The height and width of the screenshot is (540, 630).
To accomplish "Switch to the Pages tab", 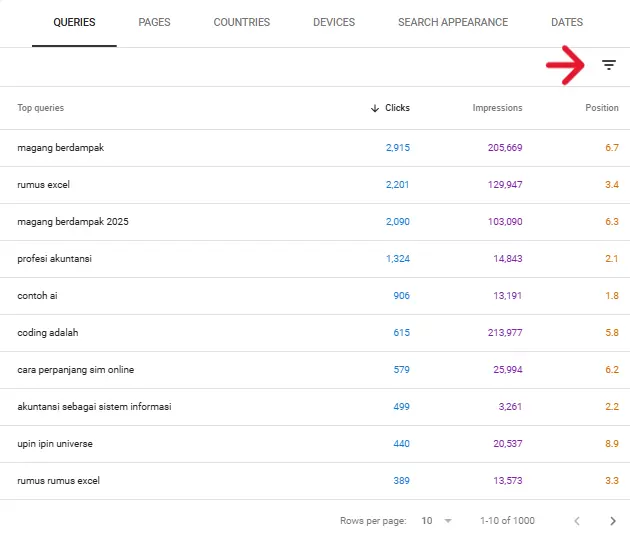I will [154, 22].
